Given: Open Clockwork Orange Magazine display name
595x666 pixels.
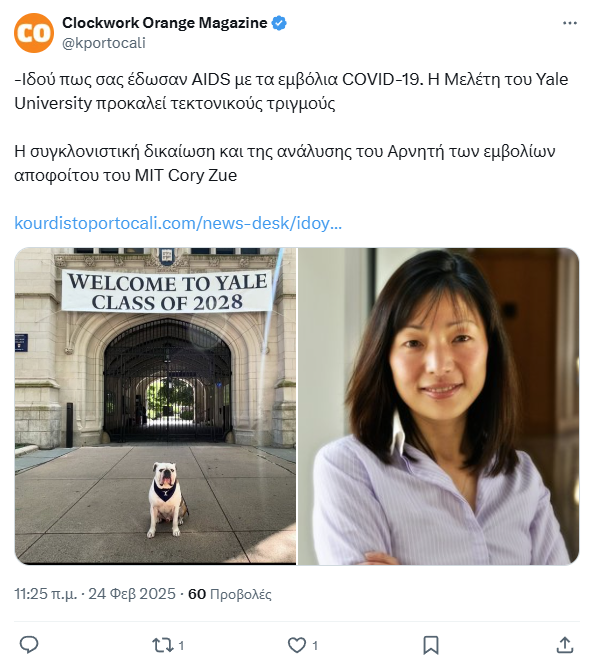Looking at the screenshot, I should (x=165, y=23).
